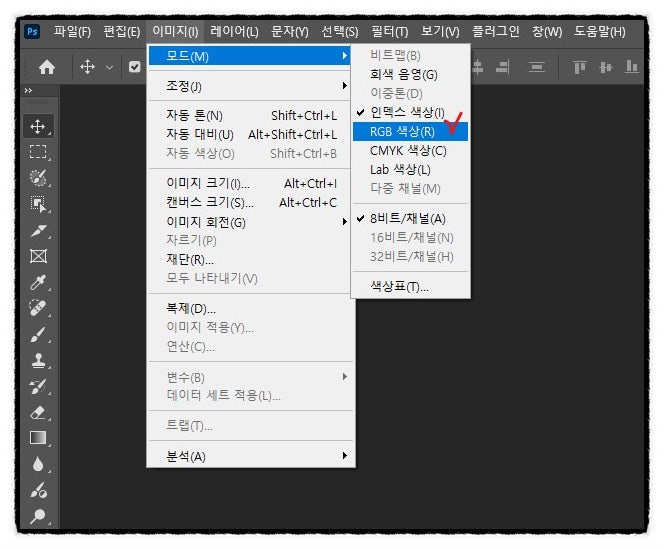Open the 편집(E) menu
664x549 pixels.
pos(122,32)
